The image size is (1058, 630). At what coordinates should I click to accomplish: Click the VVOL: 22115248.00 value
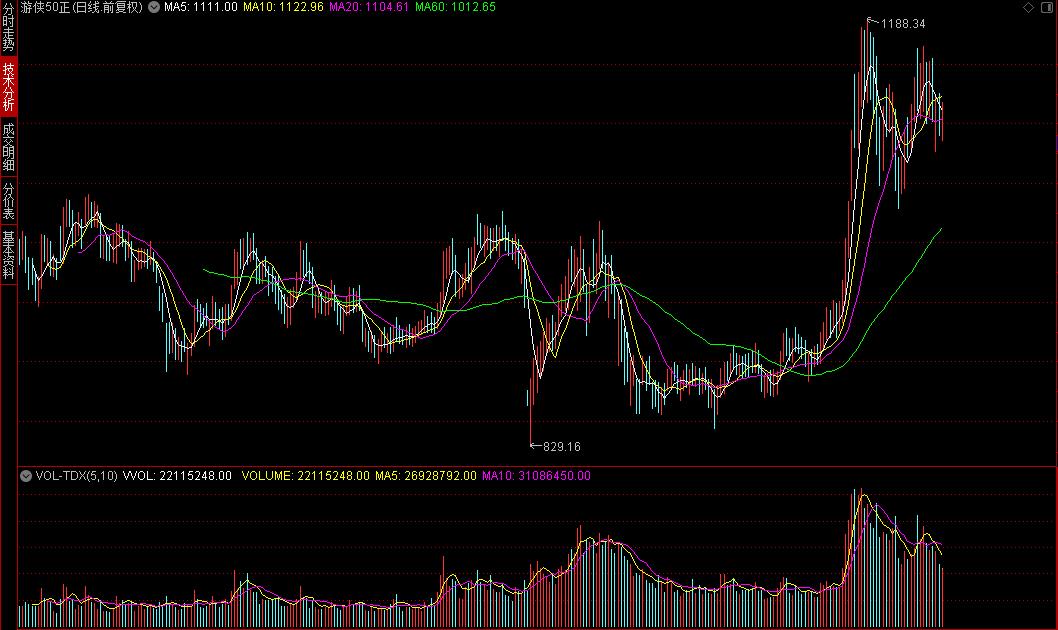click(x=177, y=476)
